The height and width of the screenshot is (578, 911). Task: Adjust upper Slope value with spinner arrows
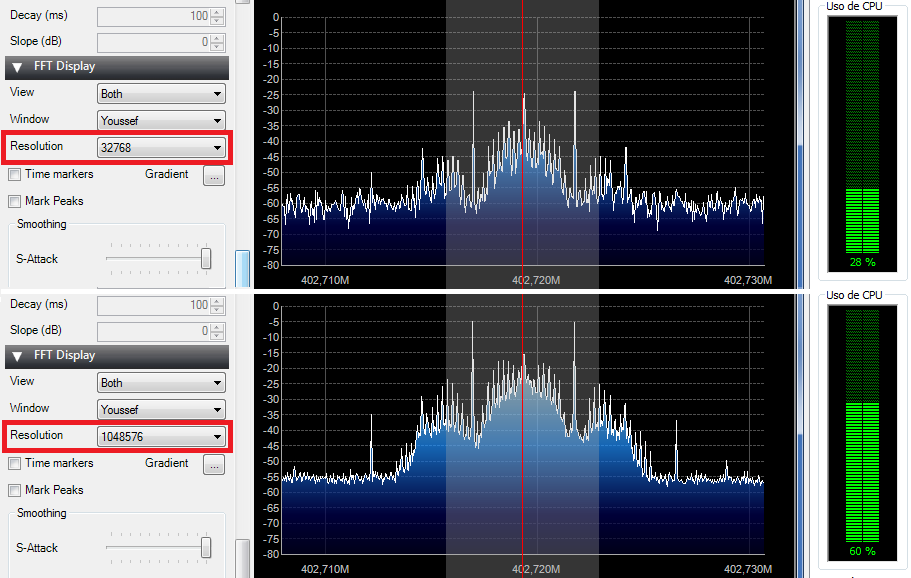coord(217,42)
